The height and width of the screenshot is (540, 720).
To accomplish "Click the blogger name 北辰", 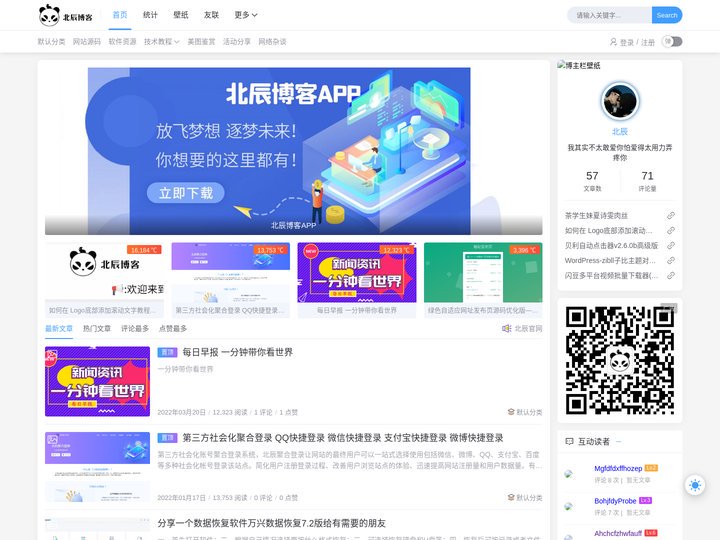I will point(620,132).
